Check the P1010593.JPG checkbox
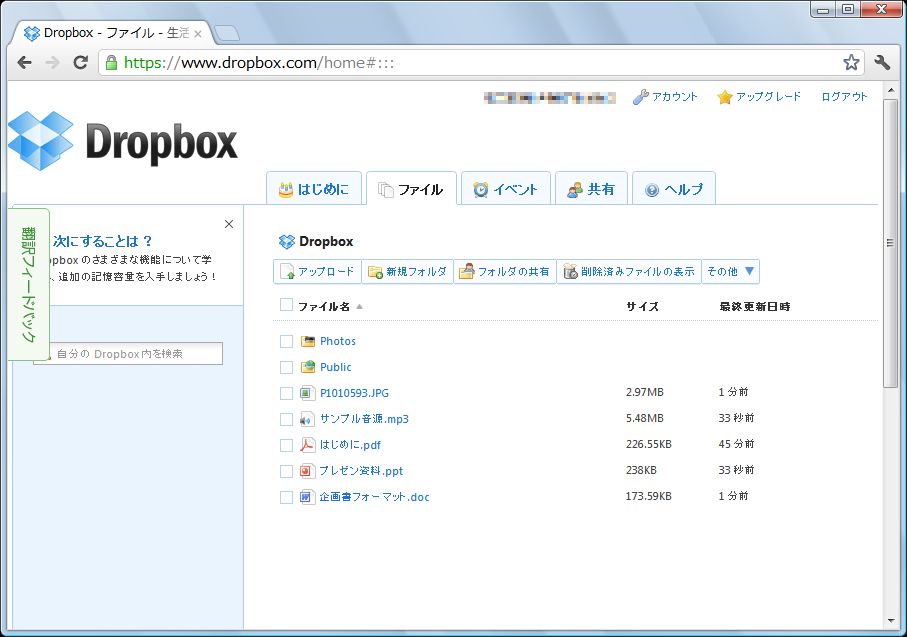Viewport: 907px width, 637px height. point(286,393)
